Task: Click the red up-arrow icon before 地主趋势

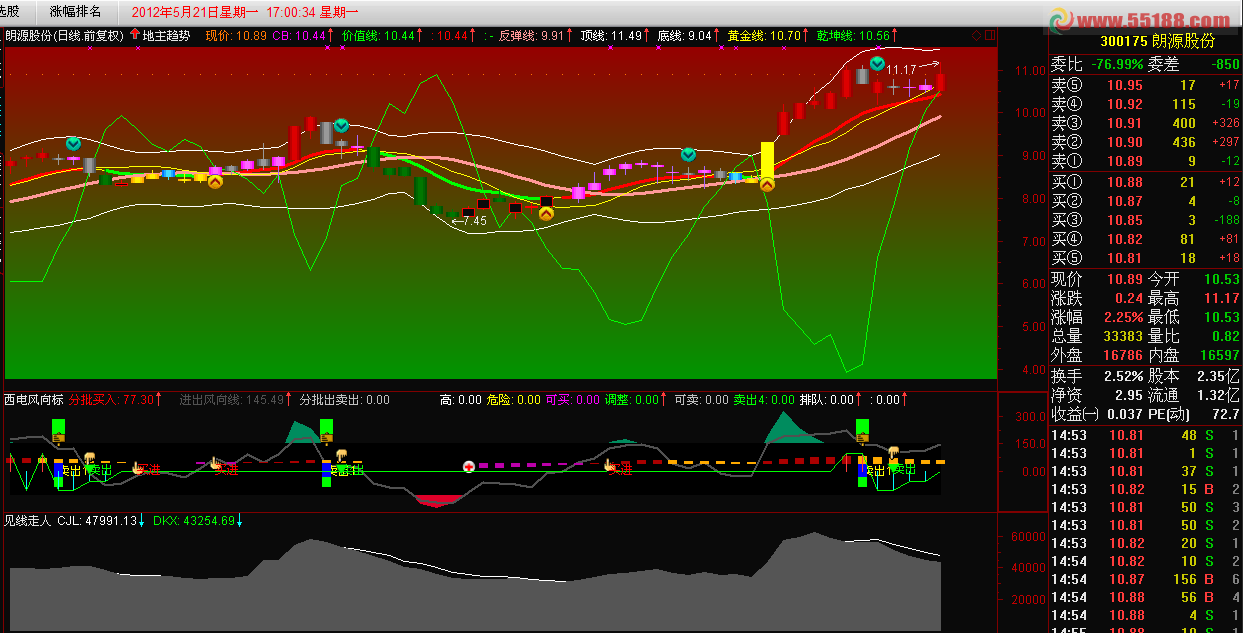Action: 135,34
